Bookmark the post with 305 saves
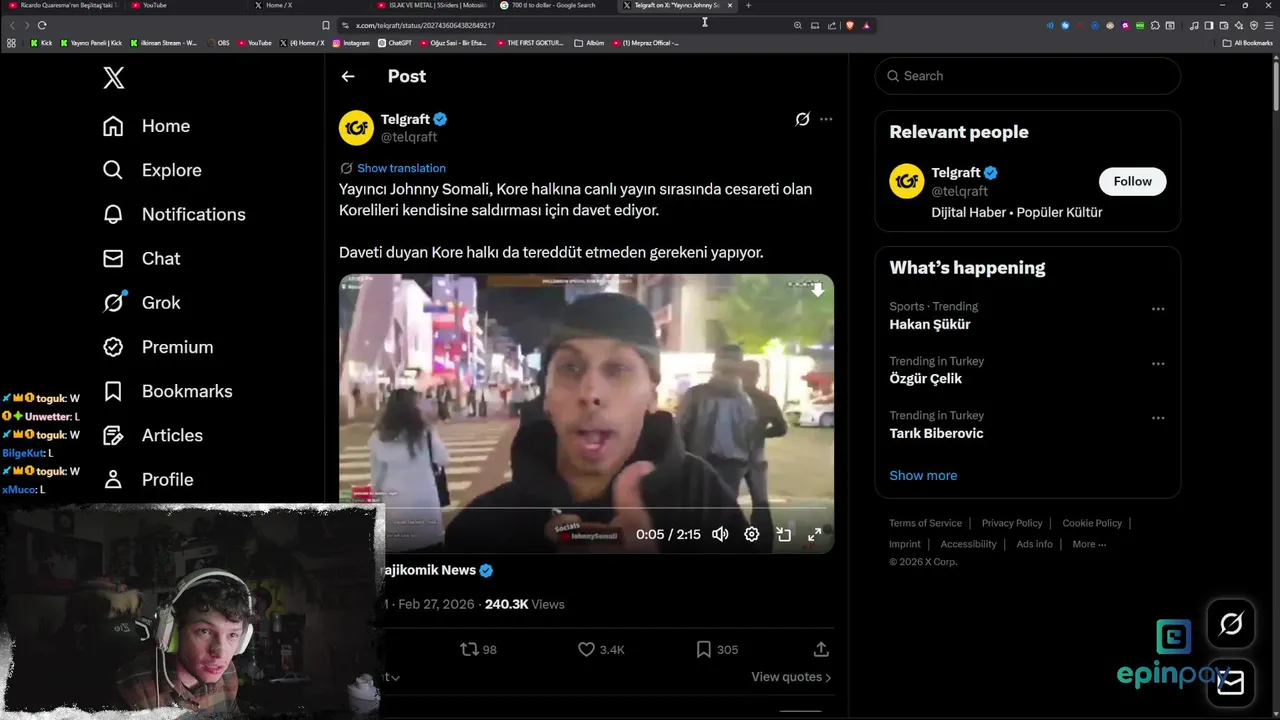Viewport: 1280px width, 720px height. [x=704, y=649]
